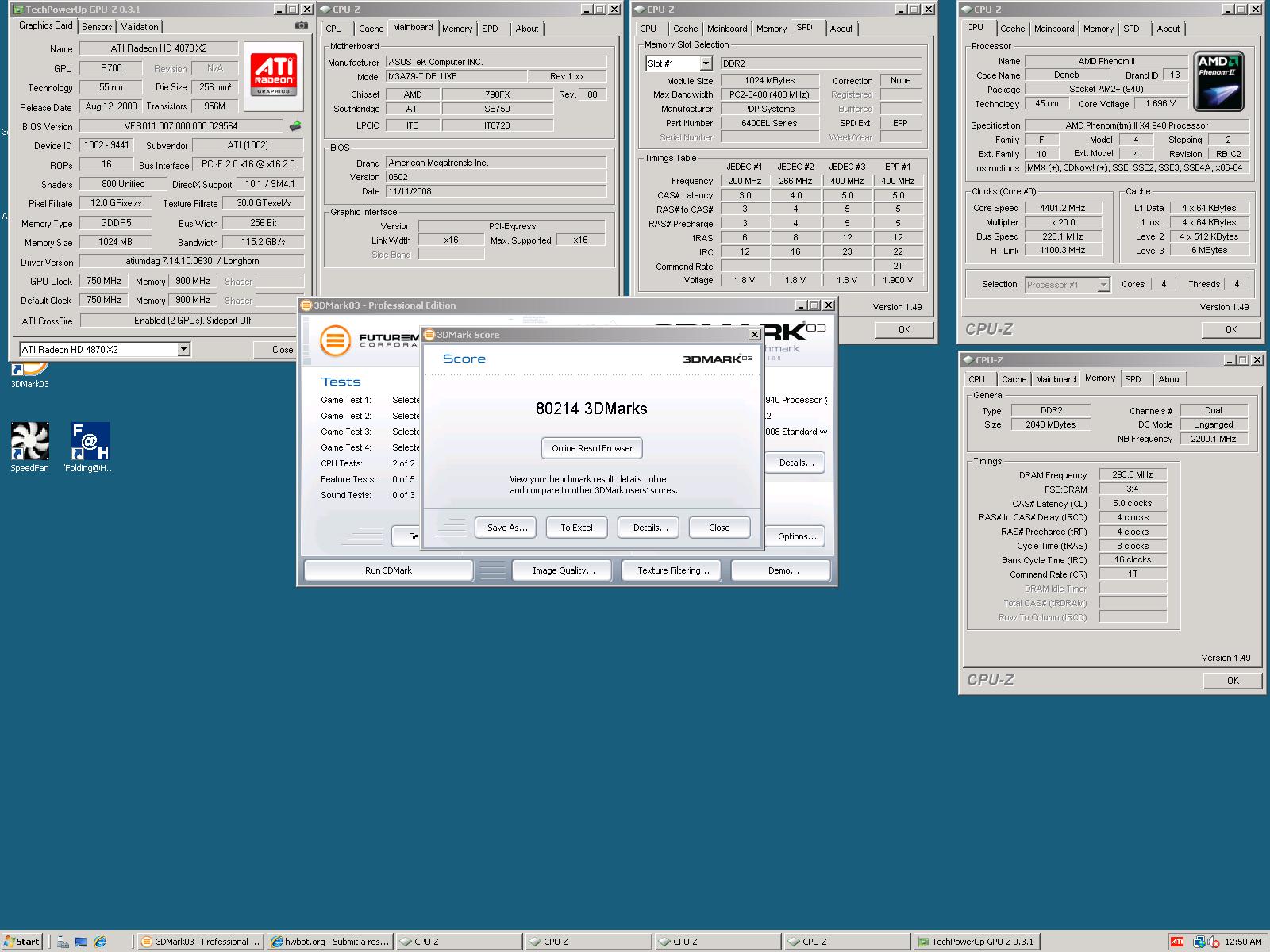The height and width of the screenshot is (952, 1270).
Task: Open About tab in the Mainboard CPU-Z window
Action: pos(527,29)
